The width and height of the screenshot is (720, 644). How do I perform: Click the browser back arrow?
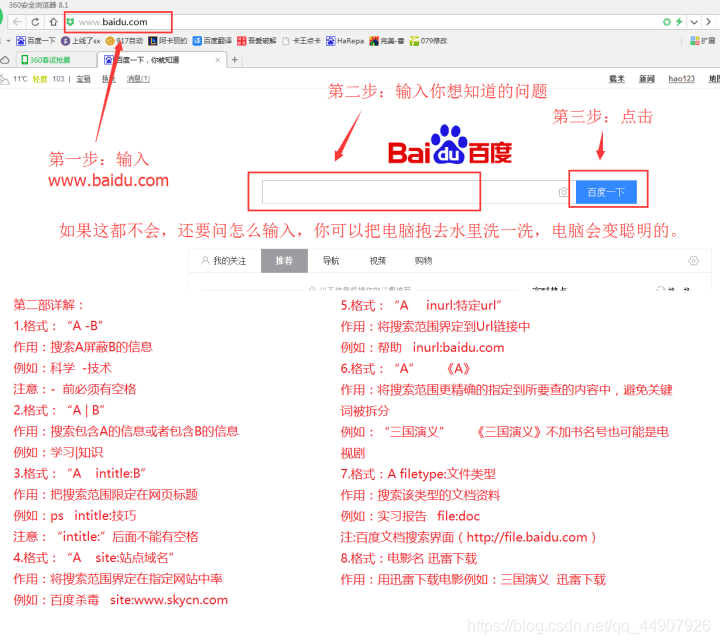click(x=17, y=22)
